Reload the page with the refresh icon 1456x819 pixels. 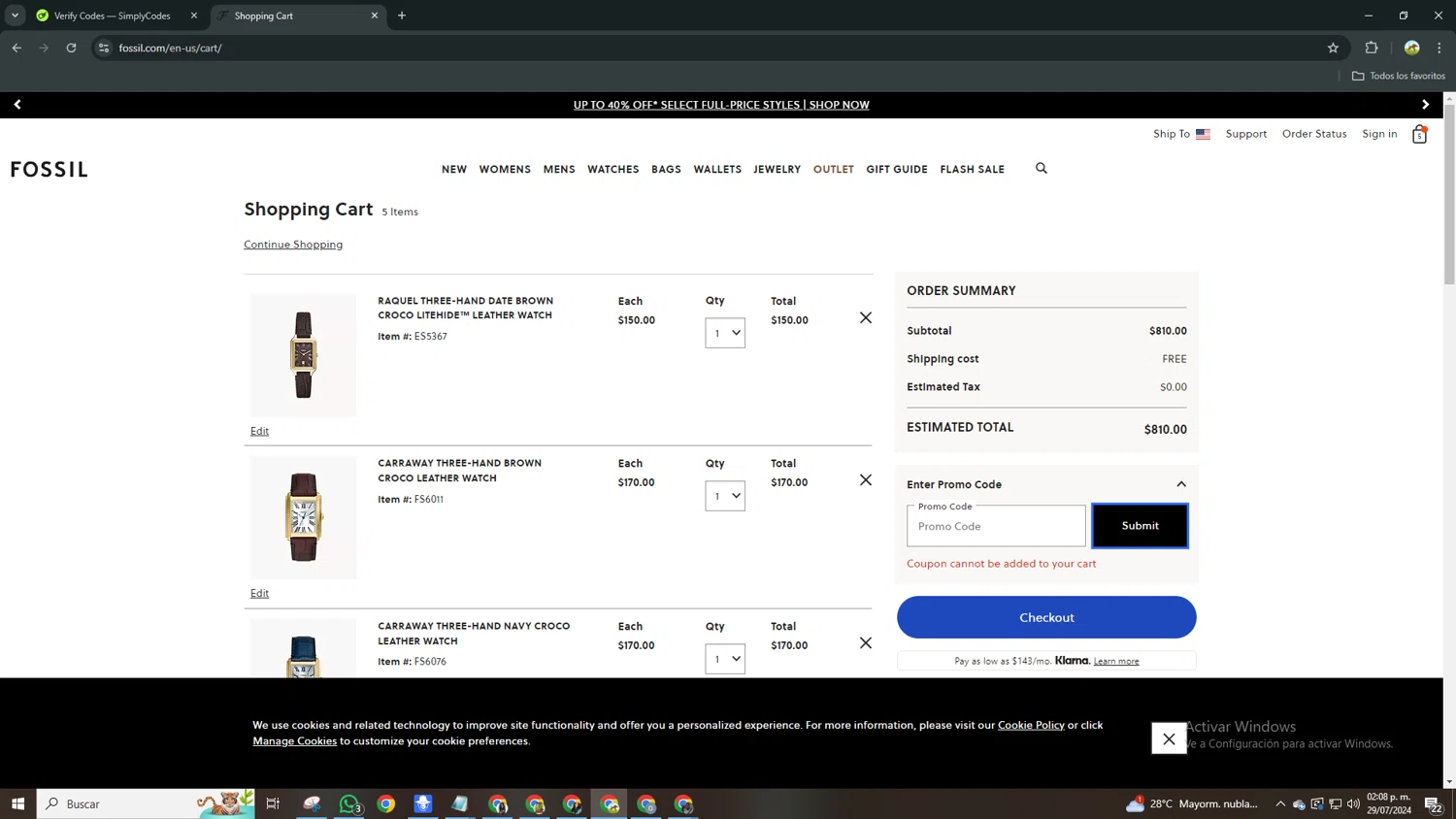coord(71,48)
